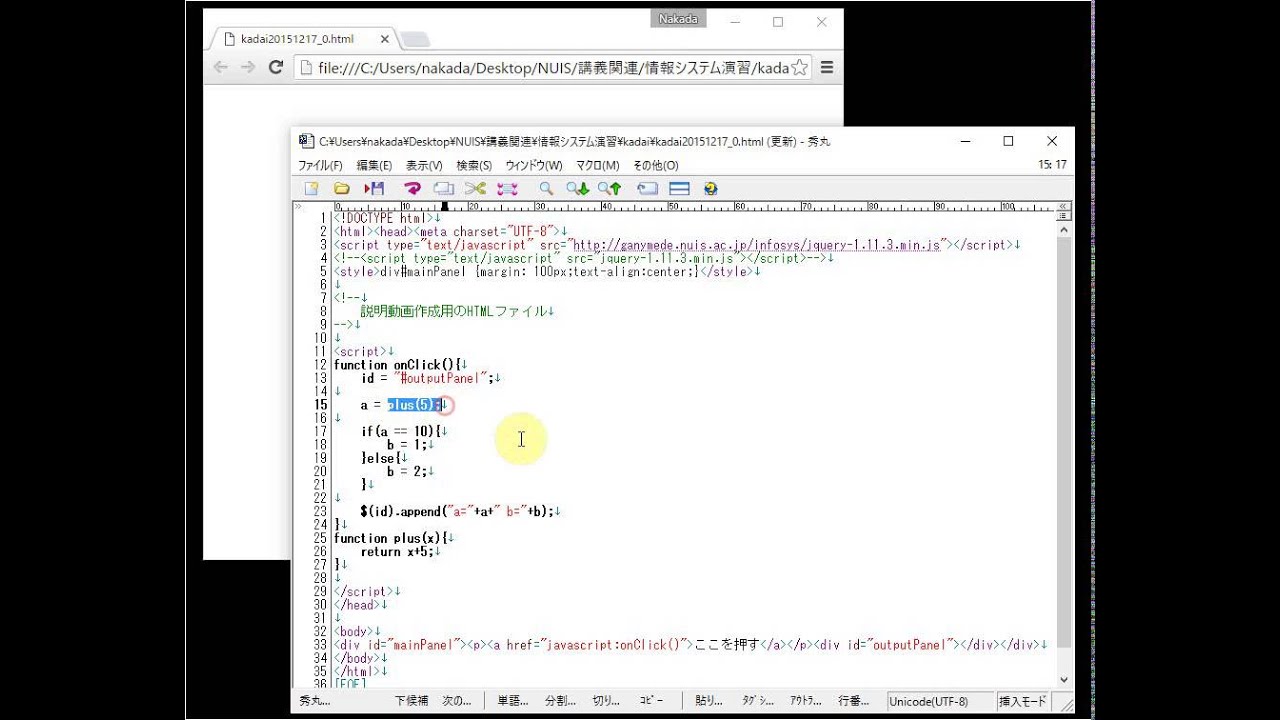The width and height of the screenshot is (1280, 720).
Task: Open the その他(O) menu
Action: pyautogui.click(x=656, y=165)
